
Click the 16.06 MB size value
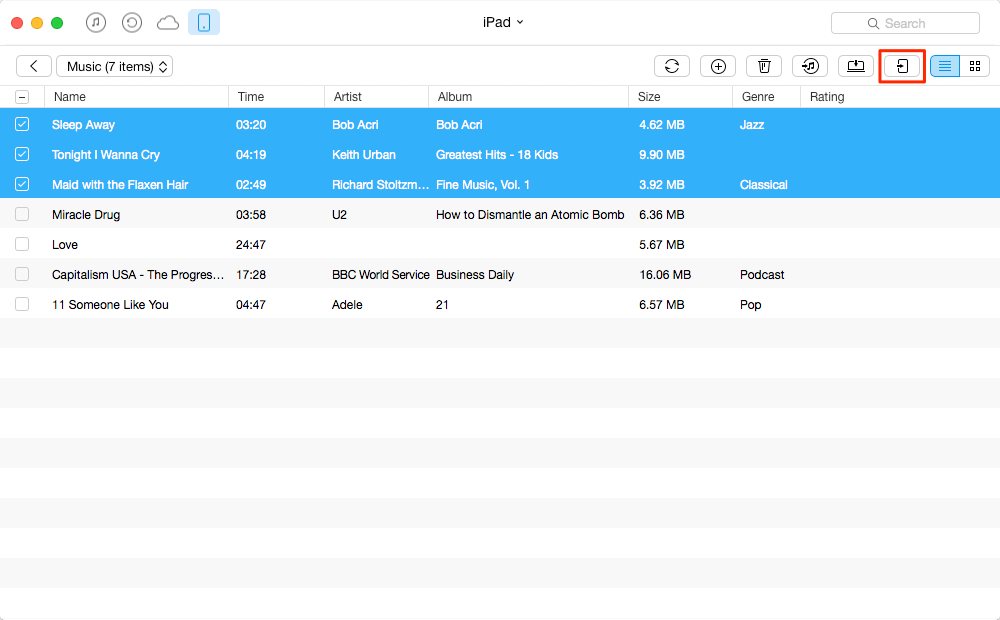[665, 275]
